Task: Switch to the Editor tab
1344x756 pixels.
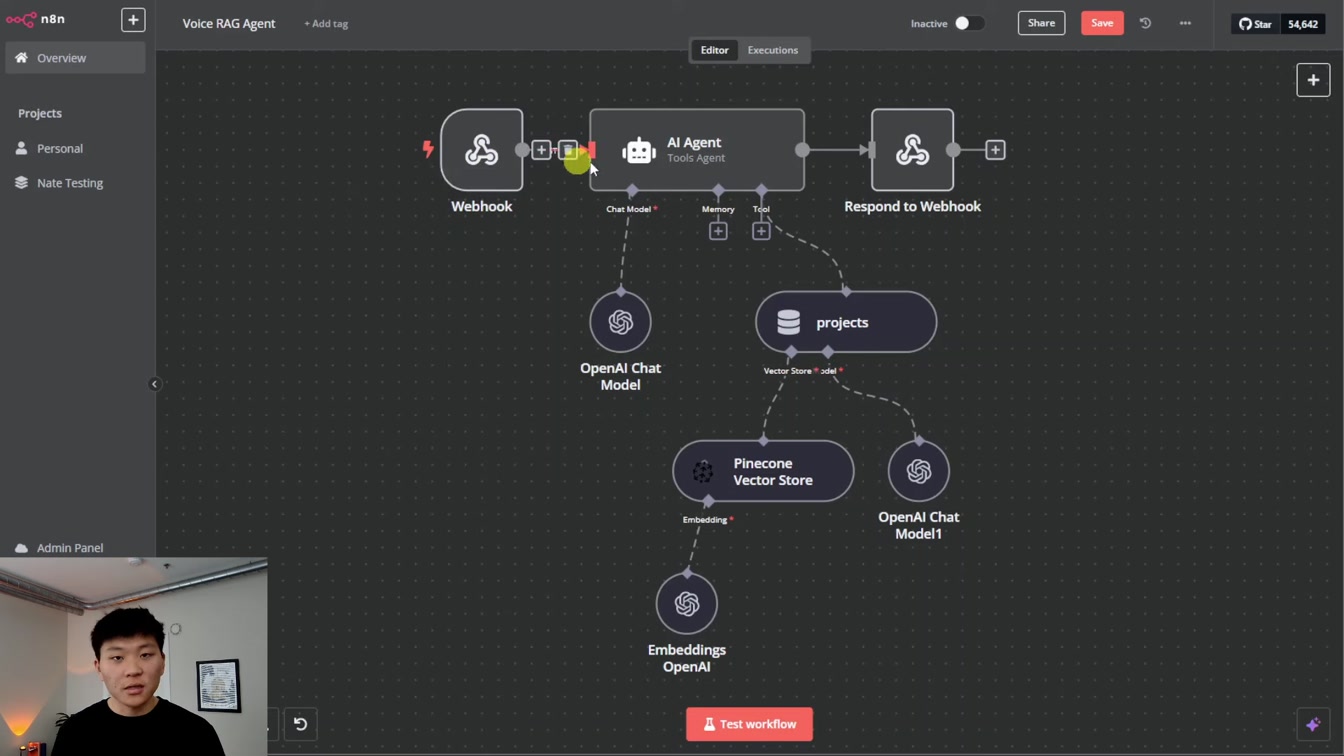Action: pyautogui.click(x=714, y=50)
